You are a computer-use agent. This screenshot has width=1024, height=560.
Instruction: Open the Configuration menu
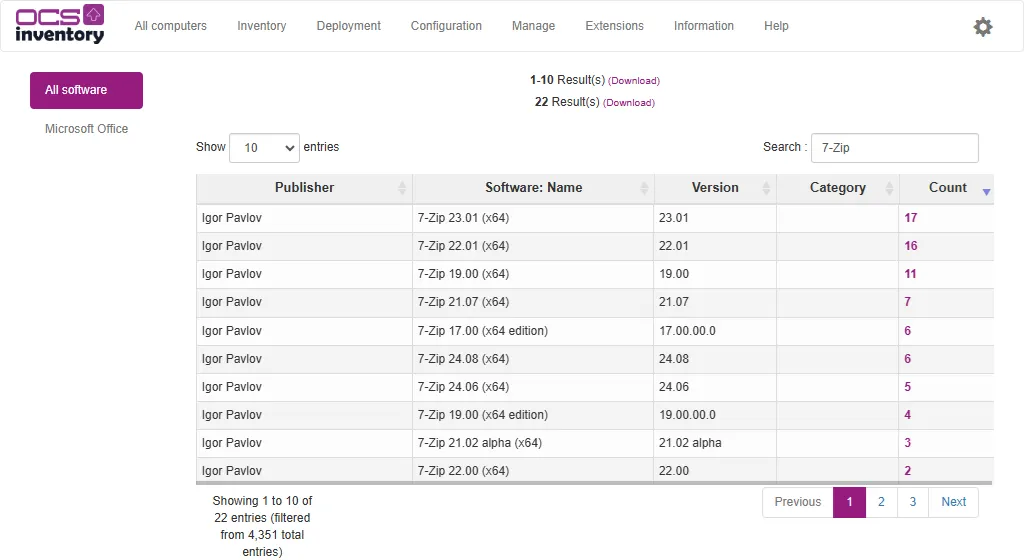pyautogui.click(x=446, y=26)
